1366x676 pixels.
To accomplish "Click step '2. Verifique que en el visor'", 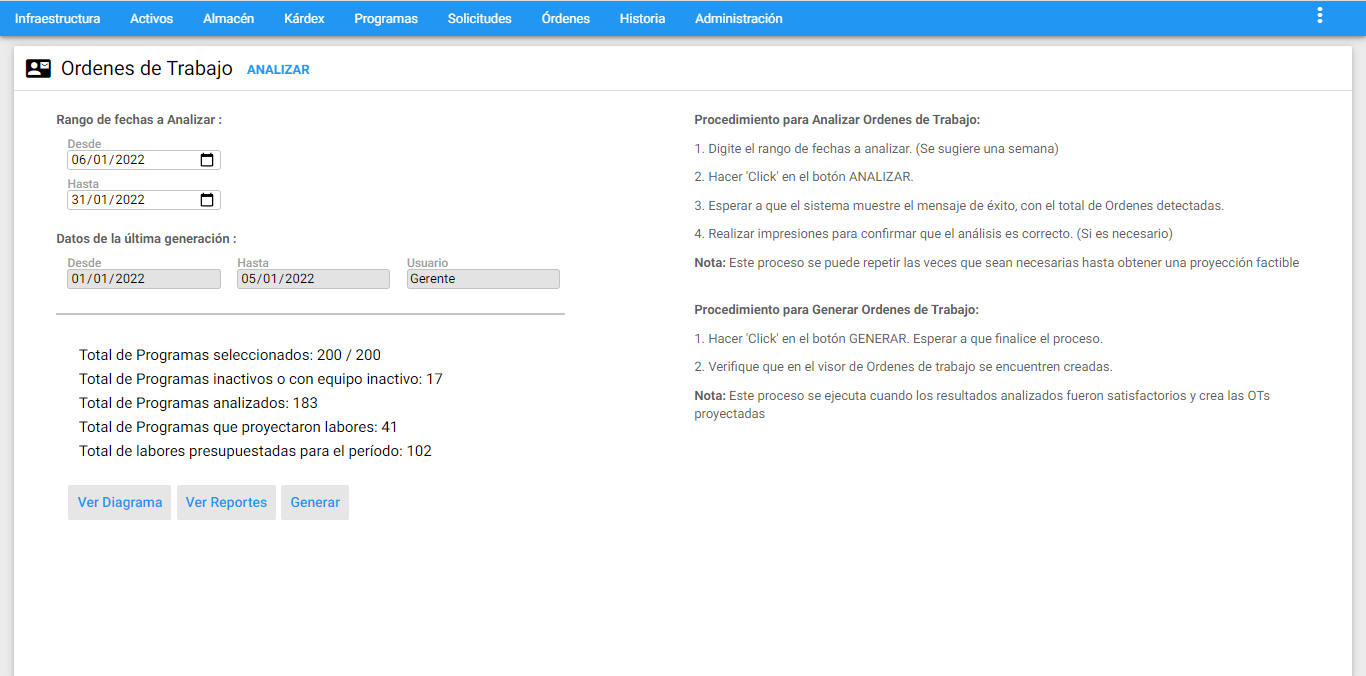I will (903, 367).
